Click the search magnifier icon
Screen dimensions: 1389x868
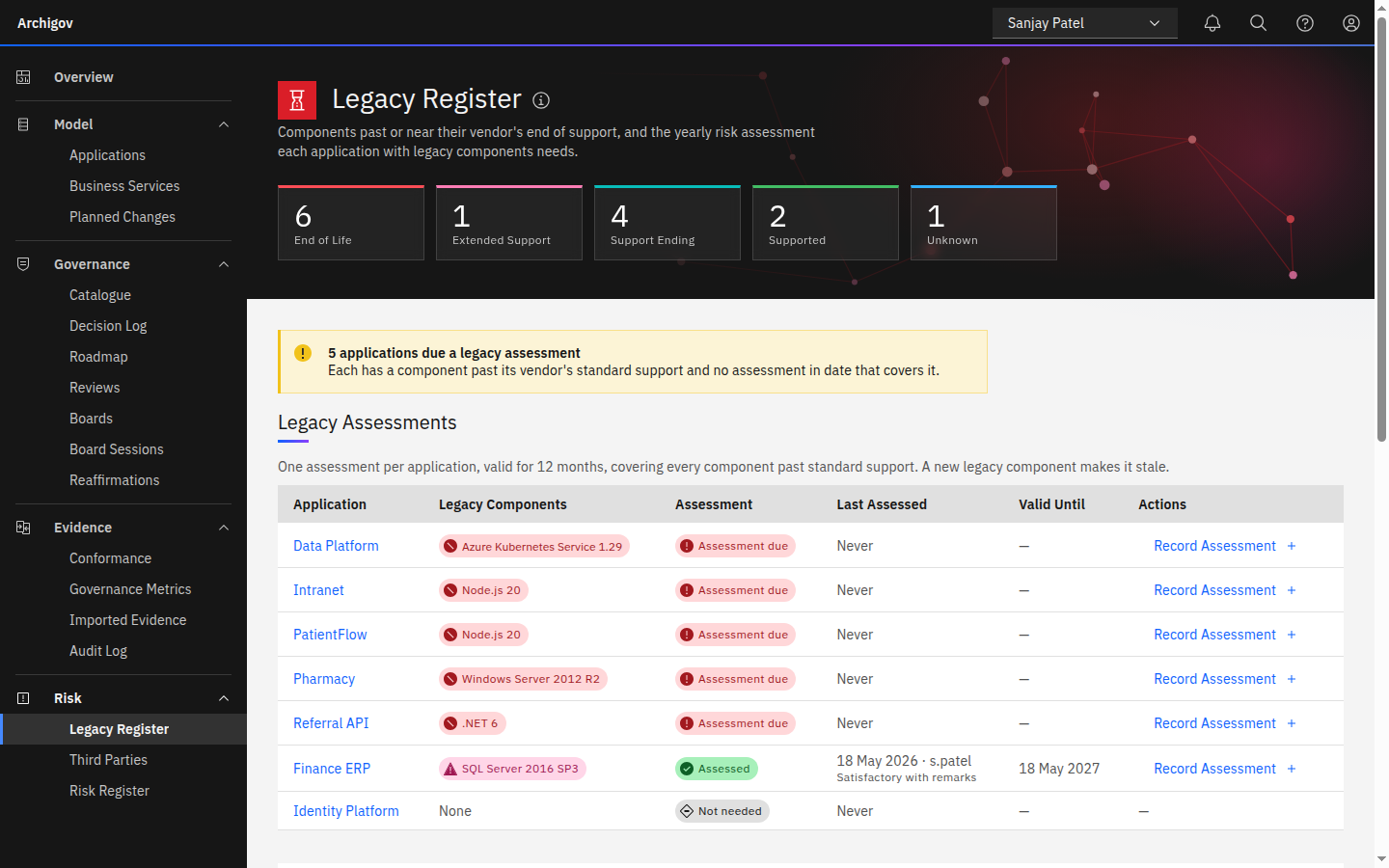pyautogui.click(x=1259, y=23)
